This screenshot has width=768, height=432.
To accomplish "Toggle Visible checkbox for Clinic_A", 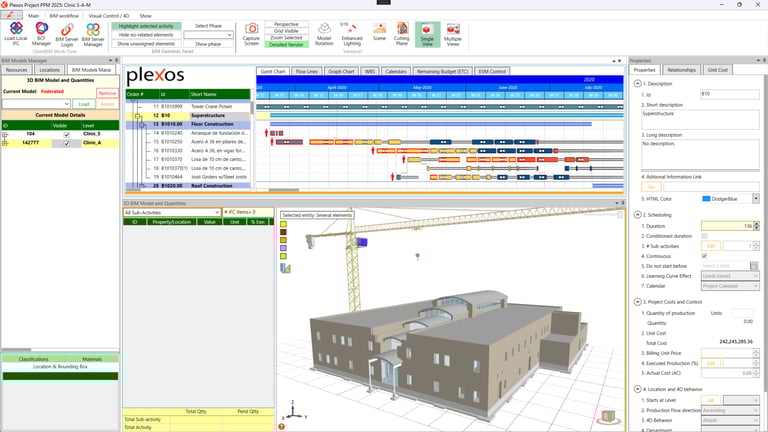I will pos(67,143).
